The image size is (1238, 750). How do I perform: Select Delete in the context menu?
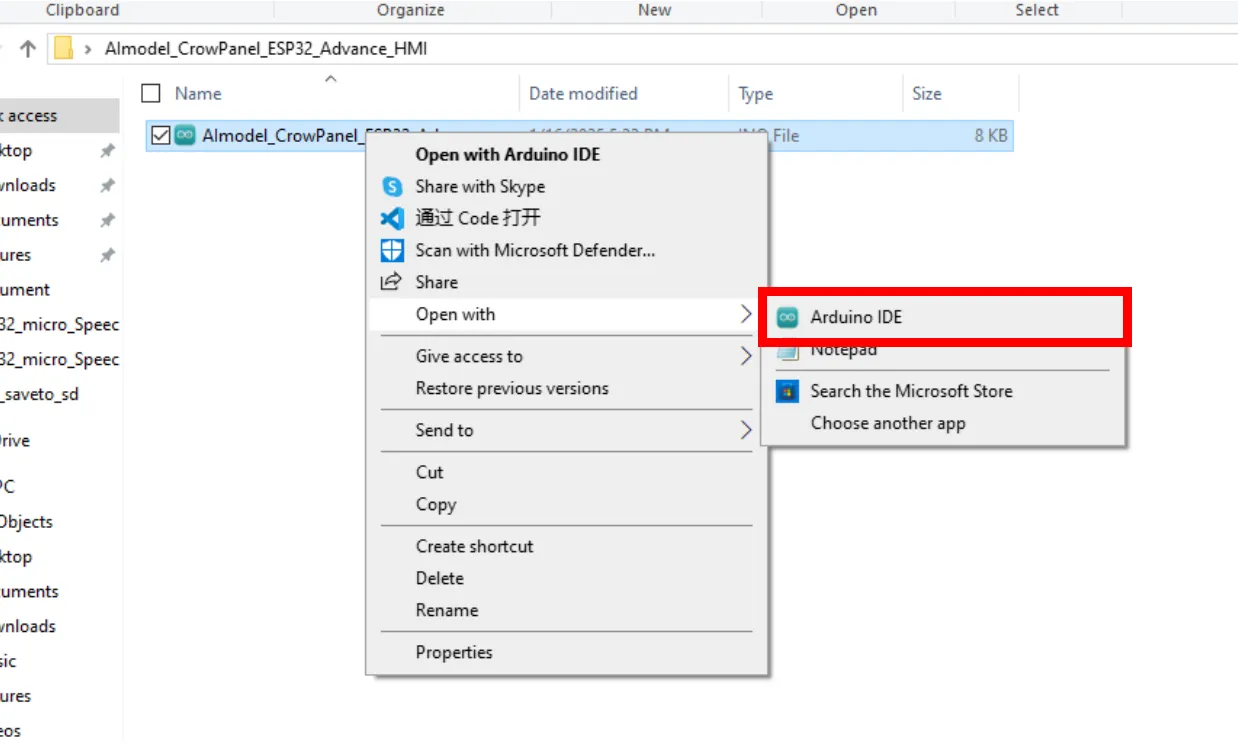coord(440,578)
